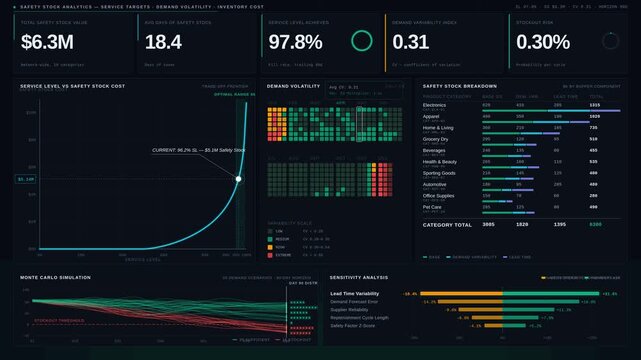Viewport: 641px width, 360px height.
Task: Select the Lead Time Variability sensitivity row
Action: 474,293
